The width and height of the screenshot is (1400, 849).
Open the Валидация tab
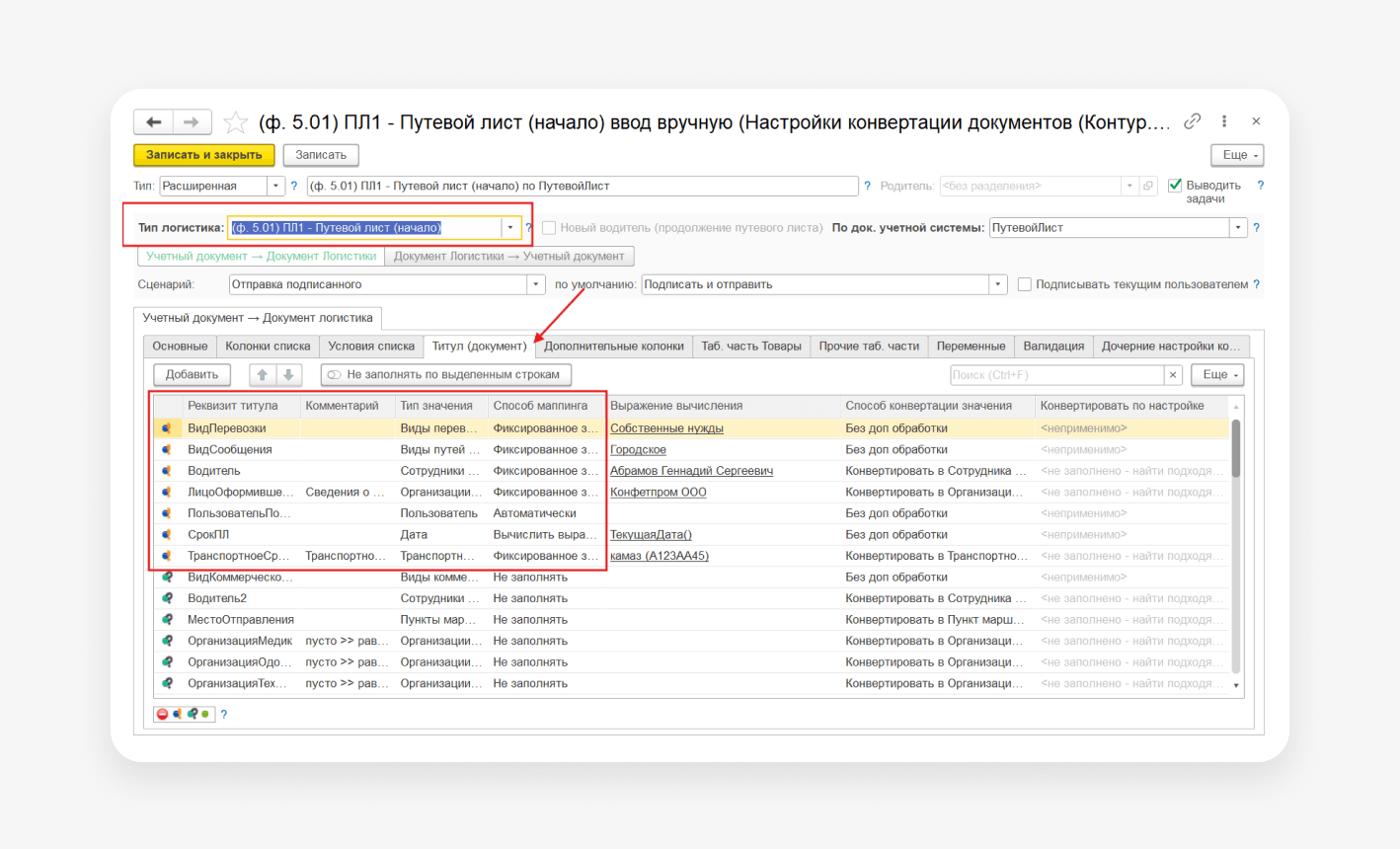coord(1053,347)
